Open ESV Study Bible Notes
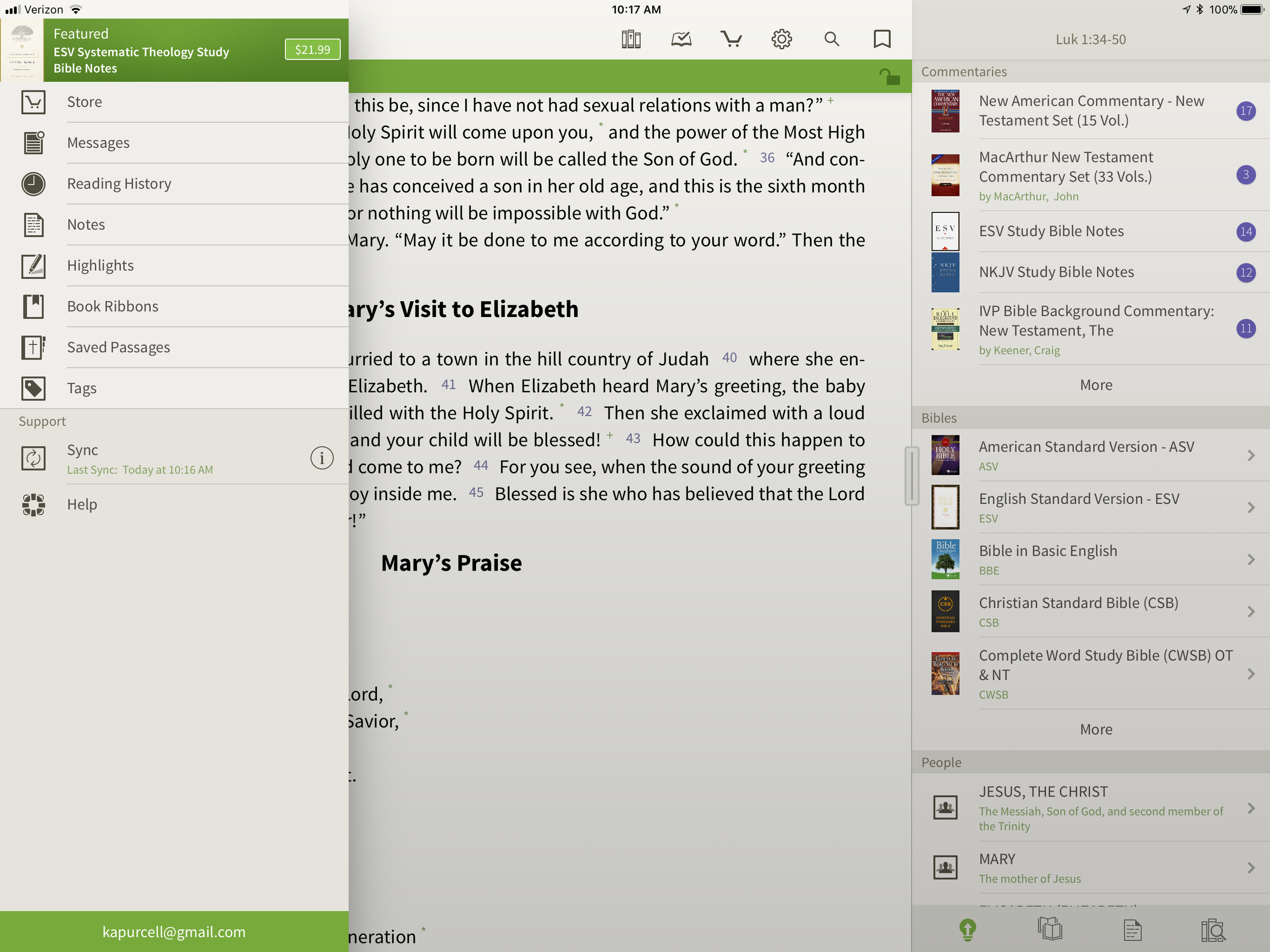This screenshot has height=952, width=1270. 1090,232
